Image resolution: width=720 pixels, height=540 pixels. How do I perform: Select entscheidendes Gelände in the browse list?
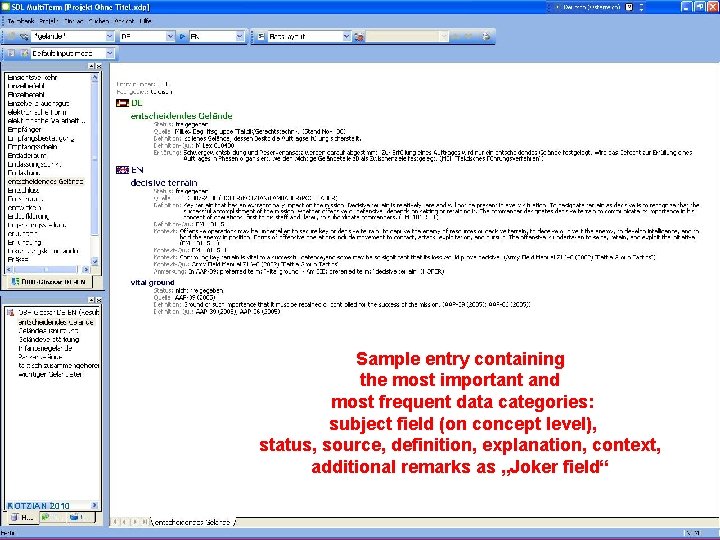point(45,181)
